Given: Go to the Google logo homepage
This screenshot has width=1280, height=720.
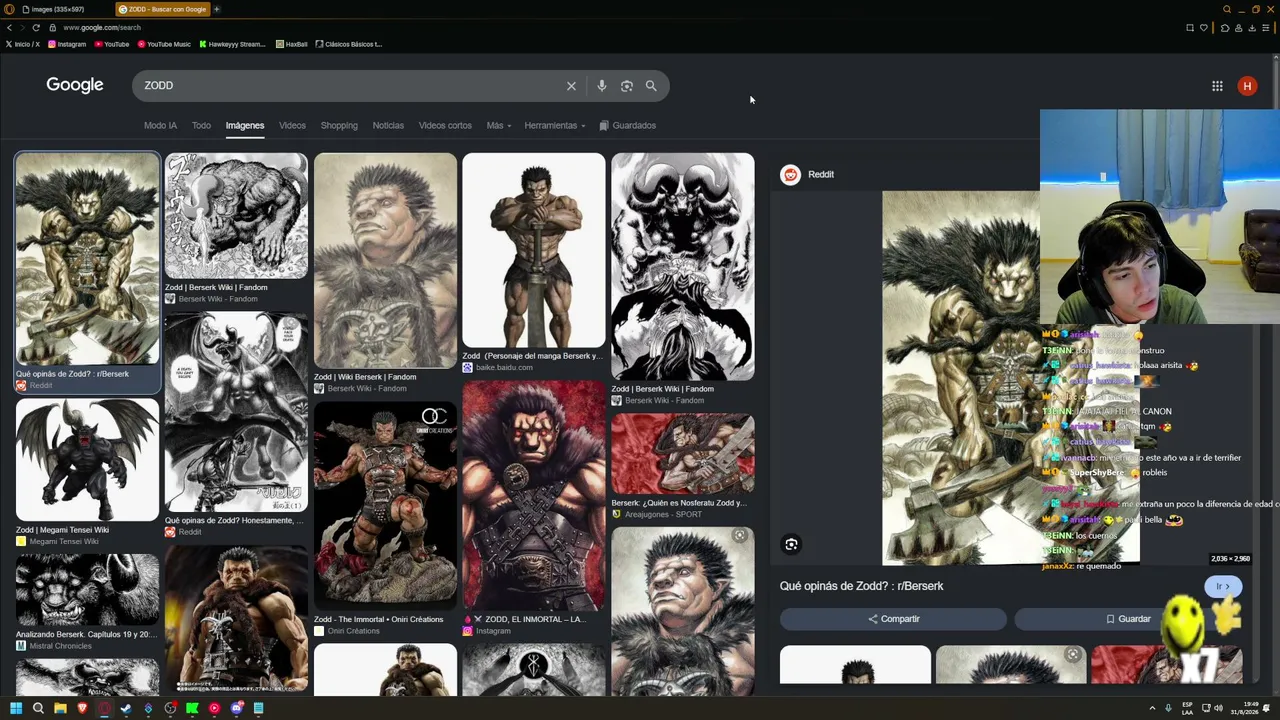Looking at the screenshot, I should tap(75, 85).
